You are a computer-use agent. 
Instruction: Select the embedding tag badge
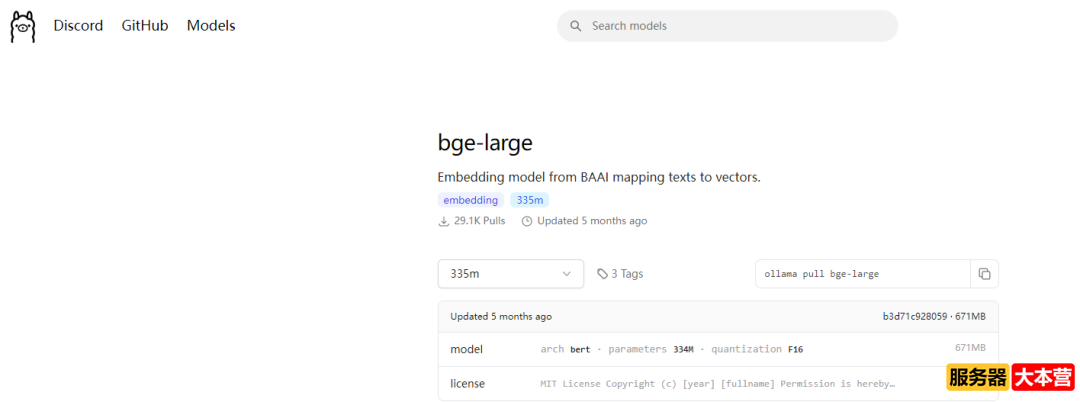pos(470,200)
